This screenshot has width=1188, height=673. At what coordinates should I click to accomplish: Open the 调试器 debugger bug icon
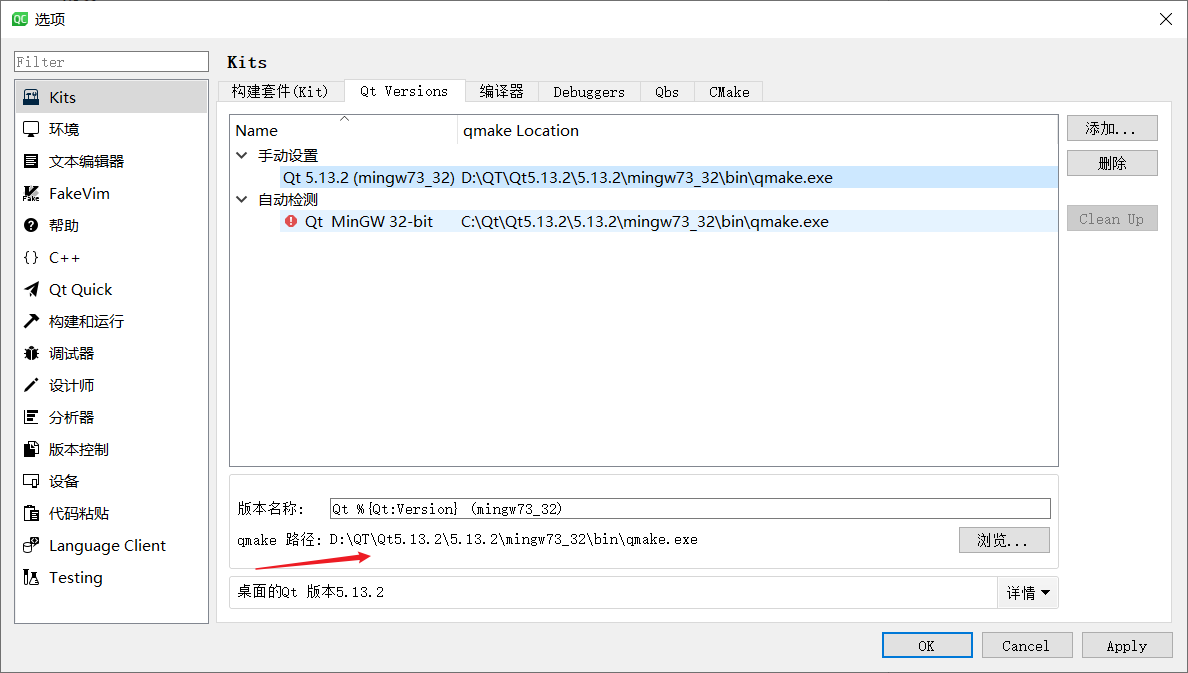pyautogui.click(x=33, y=352)
